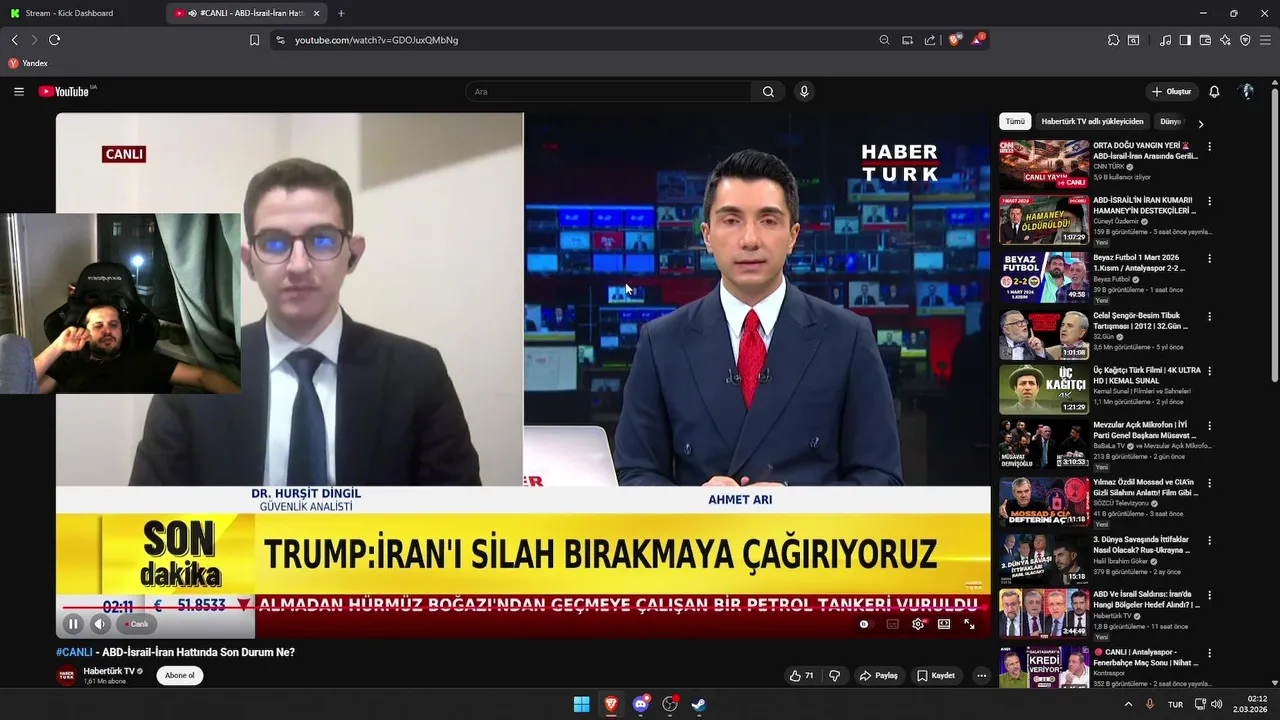Open options for Mevzular Açık Mikrofon video

(x=1209, y=426)
